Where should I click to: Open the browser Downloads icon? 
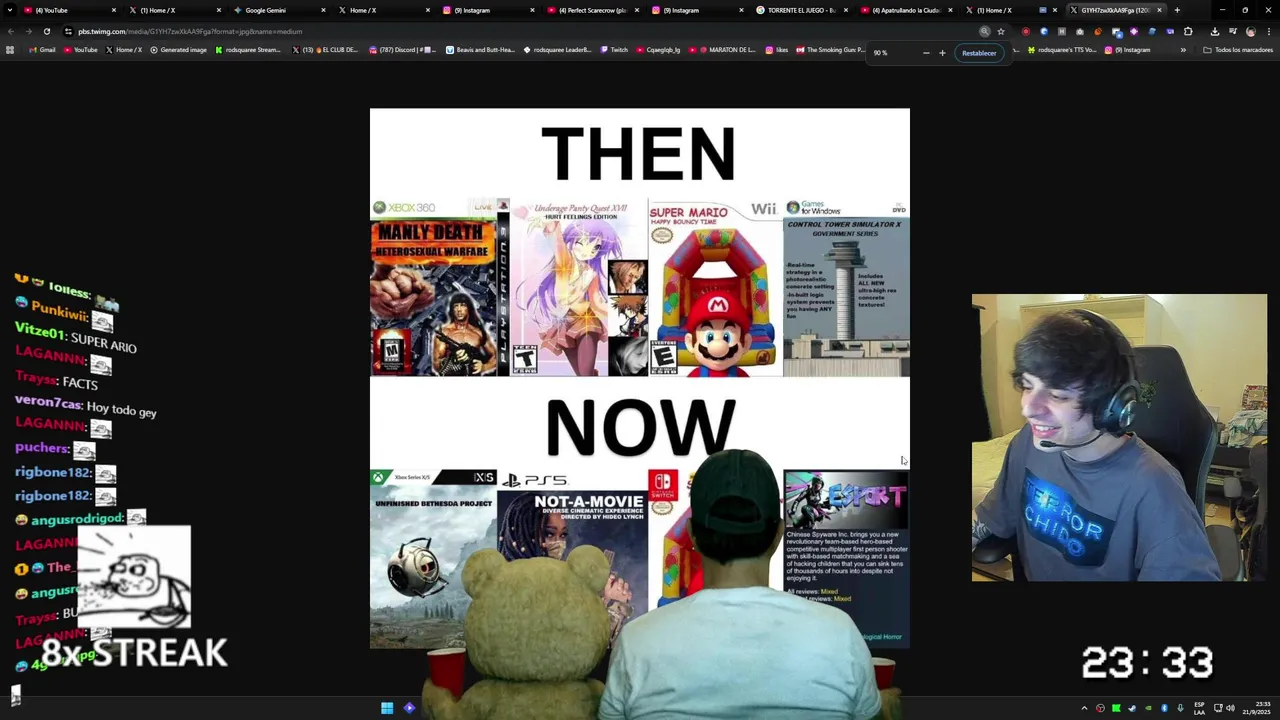tap(1215, 31)
